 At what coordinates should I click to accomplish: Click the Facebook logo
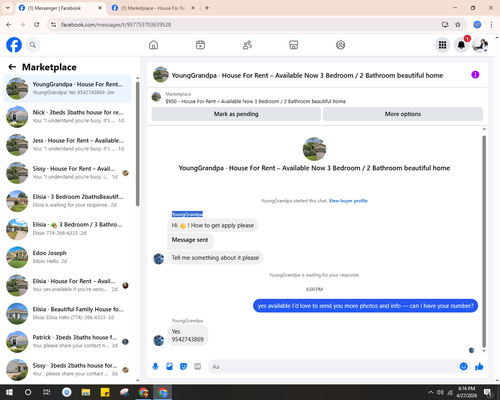[14, 45]
